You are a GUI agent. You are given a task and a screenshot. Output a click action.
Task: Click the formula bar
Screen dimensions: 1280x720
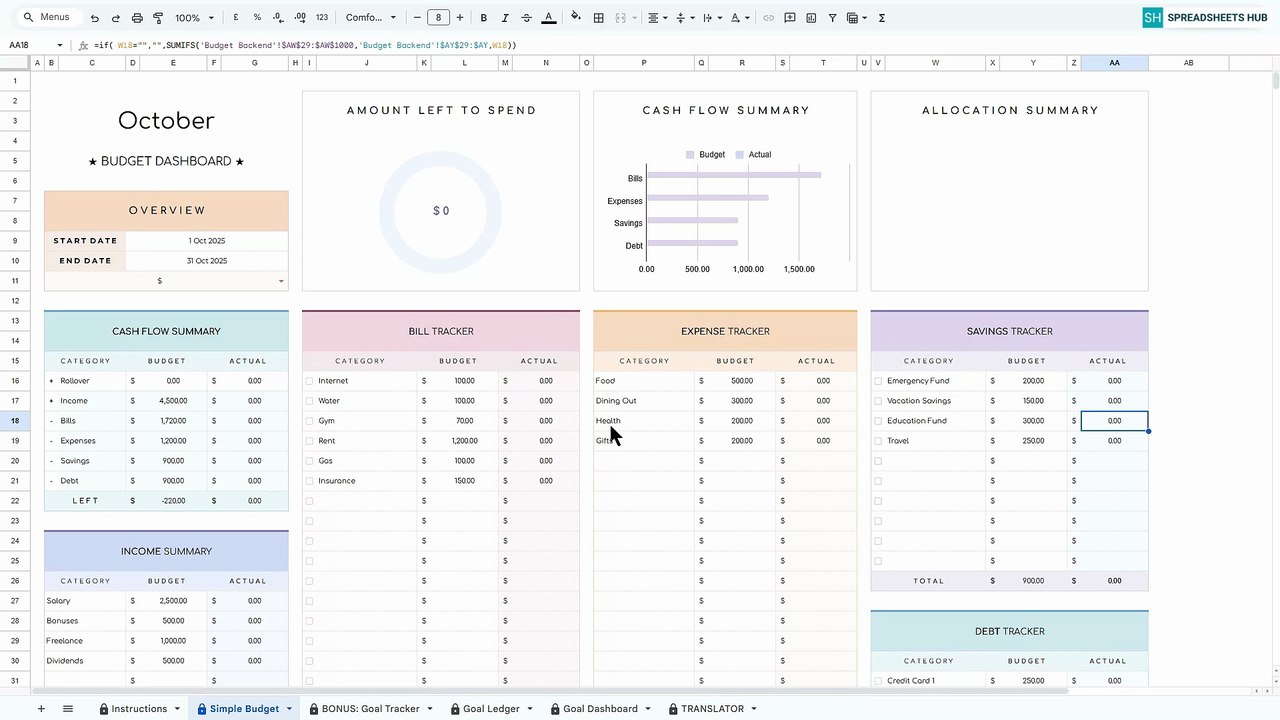pos(680,45)
